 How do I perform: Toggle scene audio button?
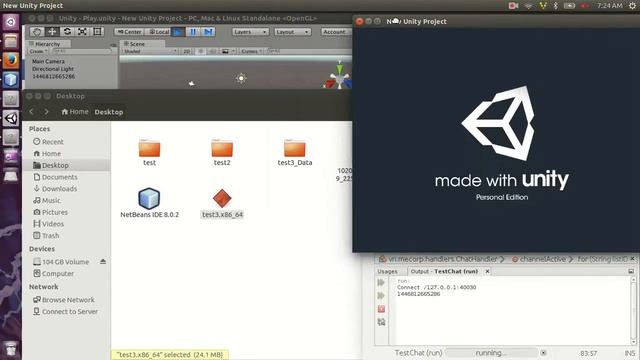coord(212,51)
